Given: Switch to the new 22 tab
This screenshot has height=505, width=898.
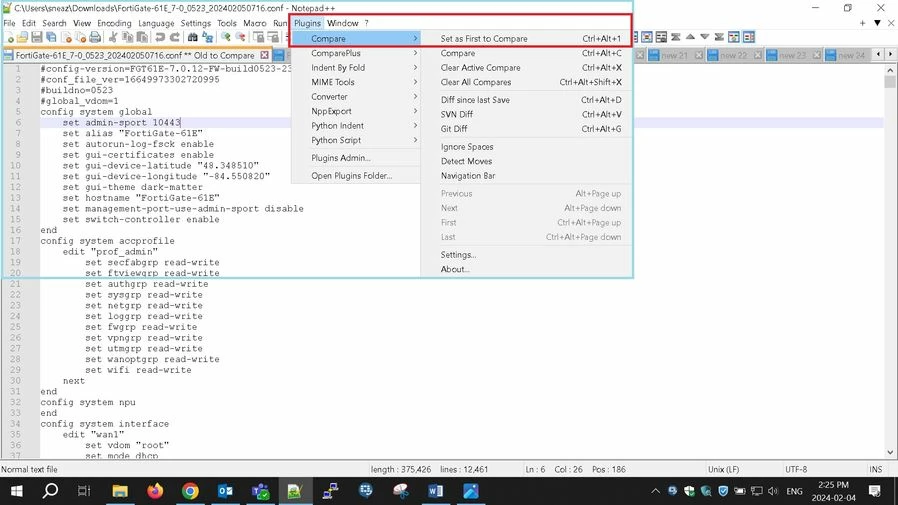Looking at the screenshot, I should point(733,56).
